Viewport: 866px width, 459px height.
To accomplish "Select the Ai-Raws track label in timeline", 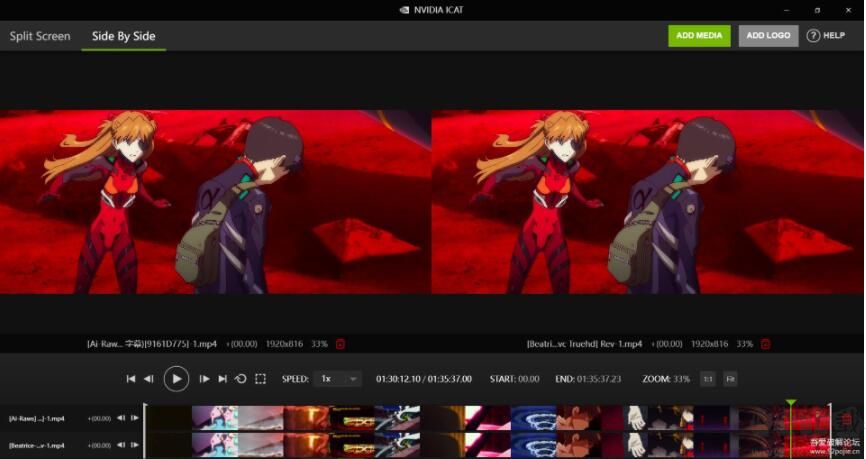I will 36,419.
